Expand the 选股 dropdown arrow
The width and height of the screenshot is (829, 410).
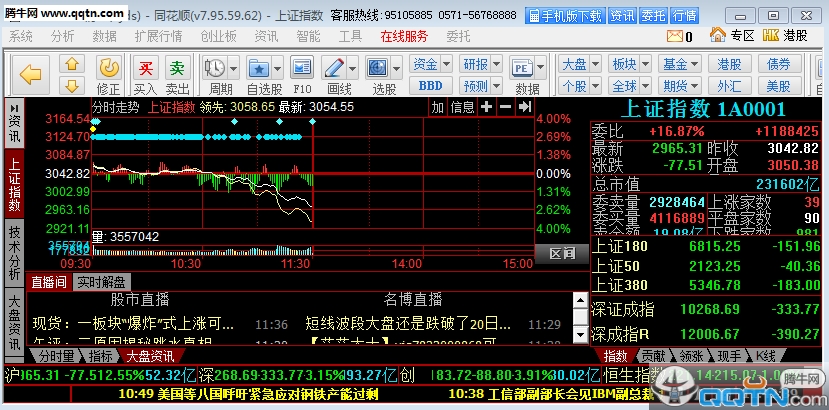397,68
